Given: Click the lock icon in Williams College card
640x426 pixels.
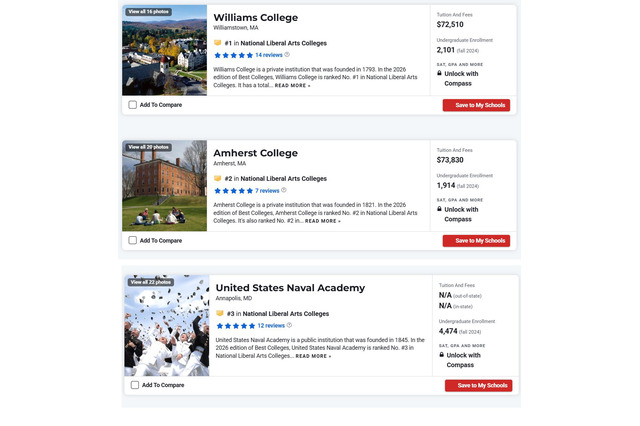Looking at the screenshot, I should click(440, 73).
